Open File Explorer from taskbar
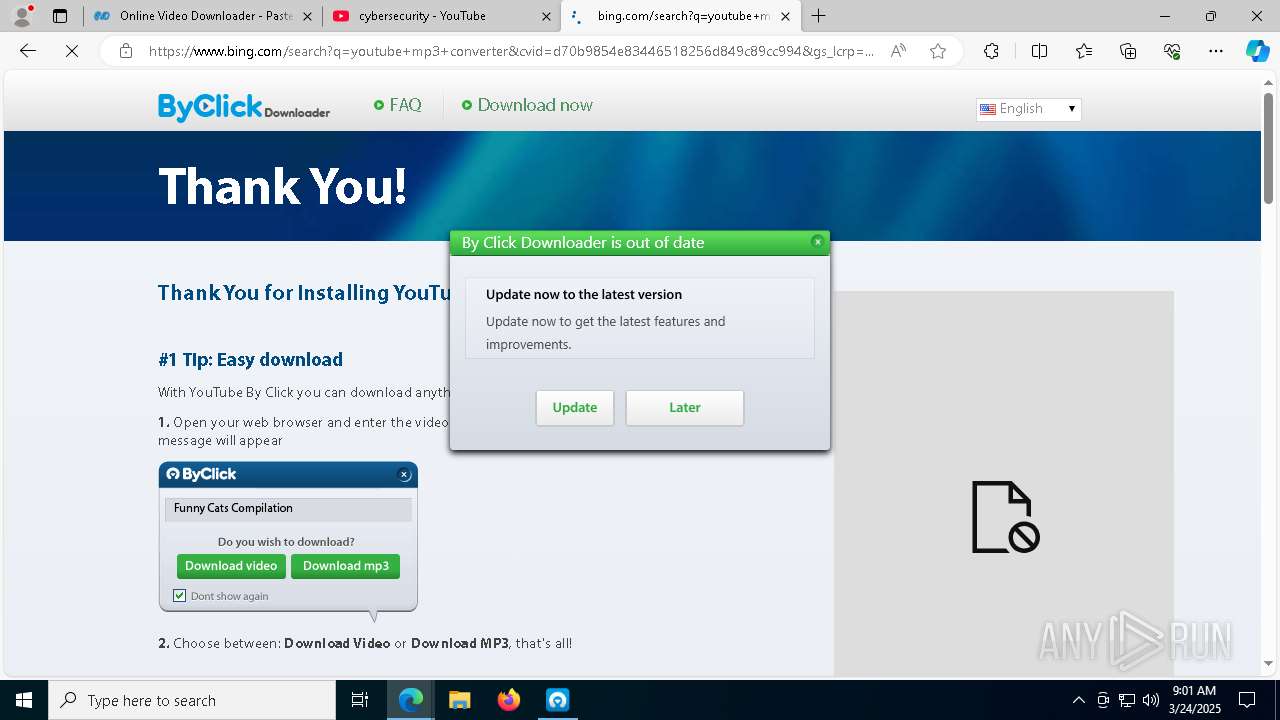1280x720 pixels. 459,700
